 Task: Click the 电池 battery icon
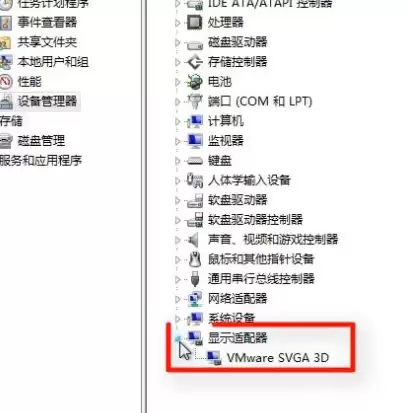click(194, 82)
